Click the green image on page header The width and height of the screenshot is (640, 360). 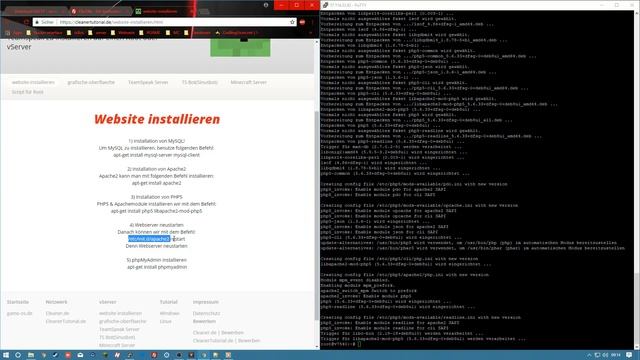(240, 48)
